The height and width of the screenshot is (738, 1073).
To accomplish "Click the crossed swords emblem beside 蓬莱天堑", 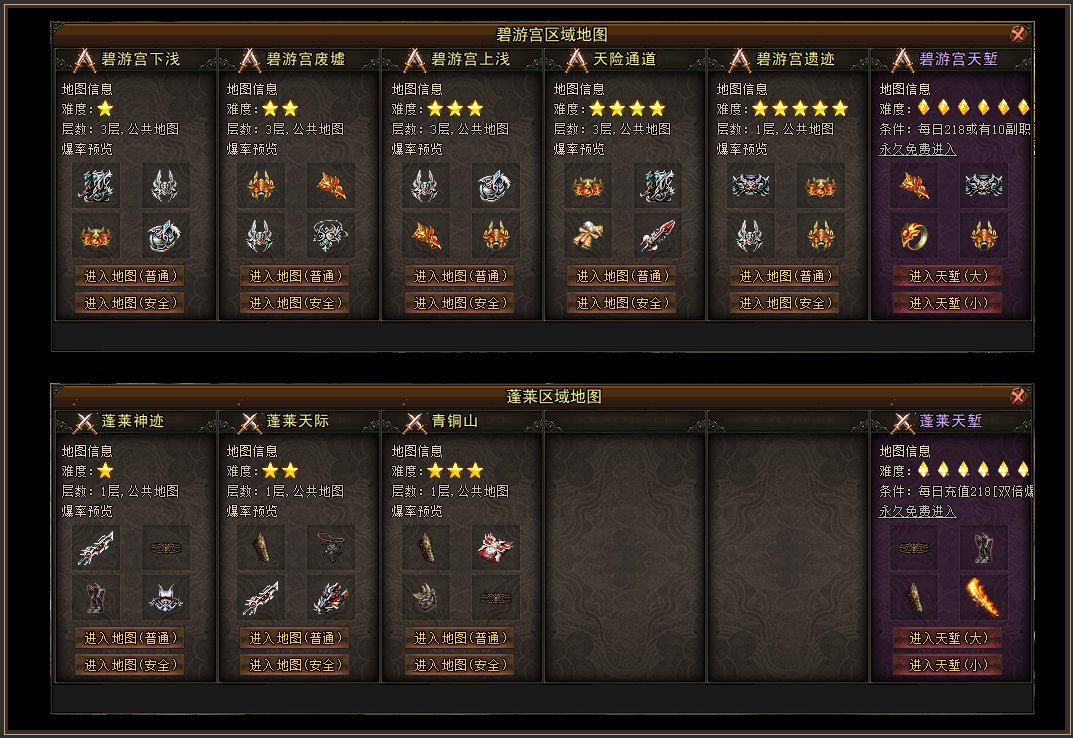I will pyautogui.click(x=903, y=422).
